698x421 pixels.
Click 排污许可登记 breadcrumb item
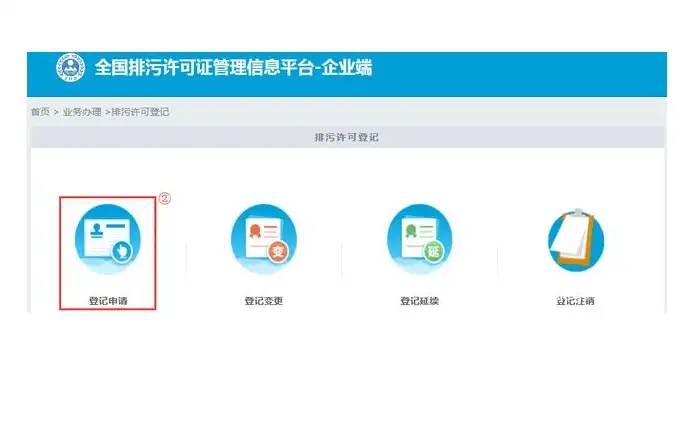click(x=140, y=112)
